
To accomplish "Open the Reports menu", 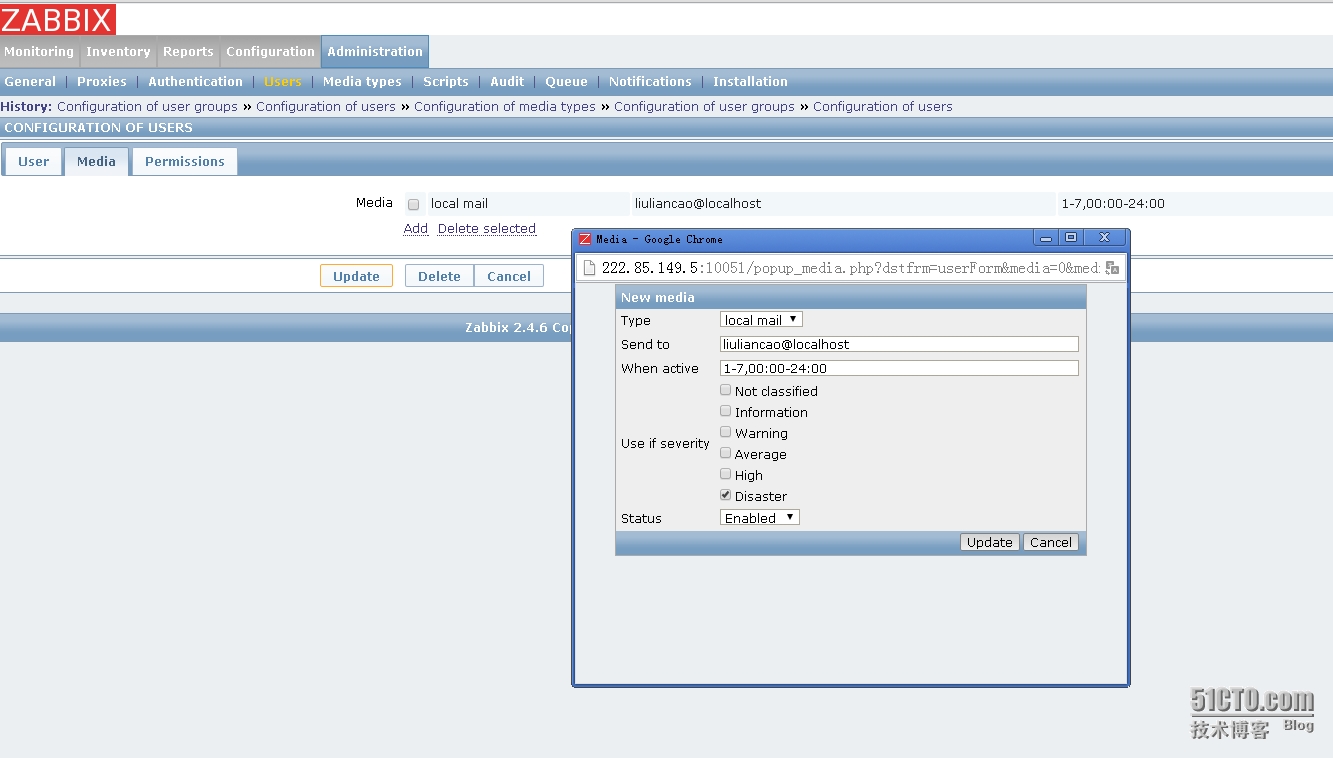I will [188, 52].
